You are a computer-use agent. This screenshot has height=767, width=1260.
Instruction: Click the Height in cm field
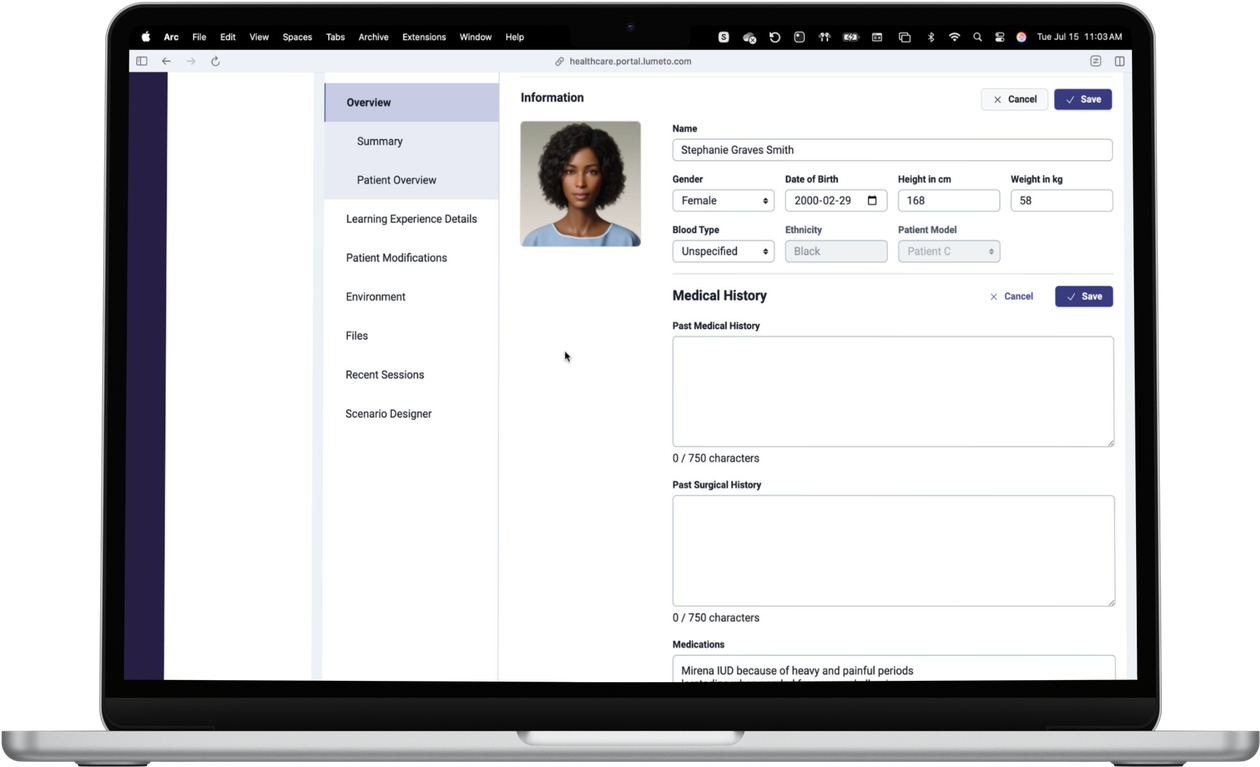(949, 200)
